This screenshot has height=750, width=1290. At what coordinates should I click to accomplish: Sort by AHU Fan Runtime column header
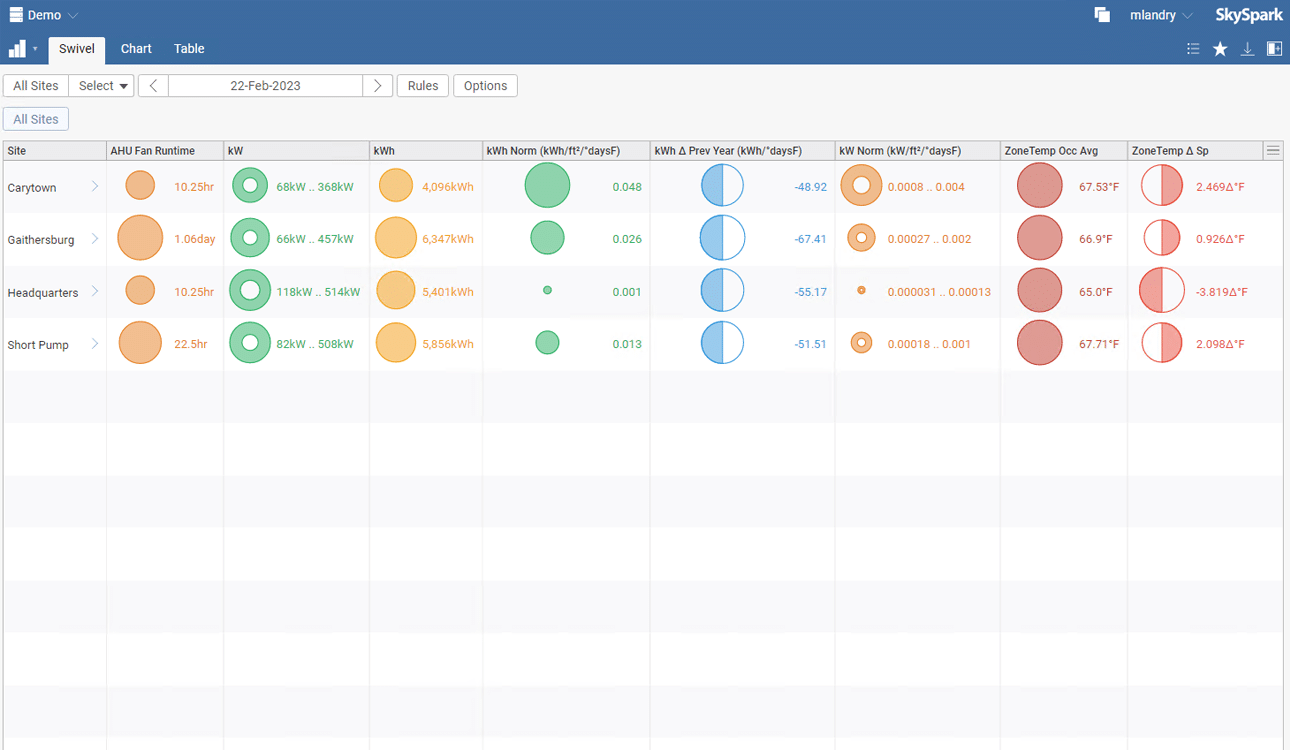(x=165, y=151)
